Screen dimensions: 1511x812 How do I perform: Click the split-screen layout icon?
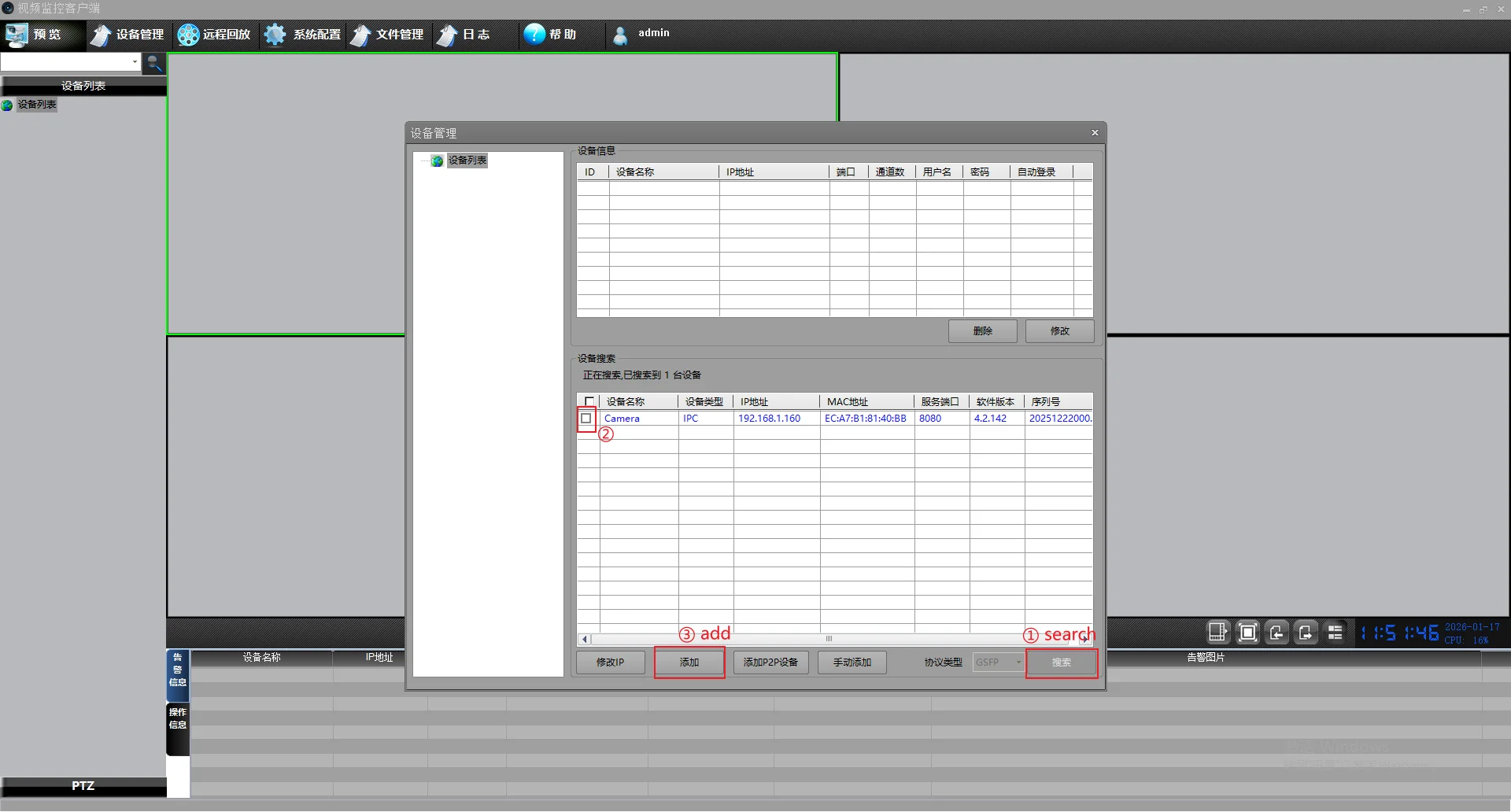pos(1218,633)
